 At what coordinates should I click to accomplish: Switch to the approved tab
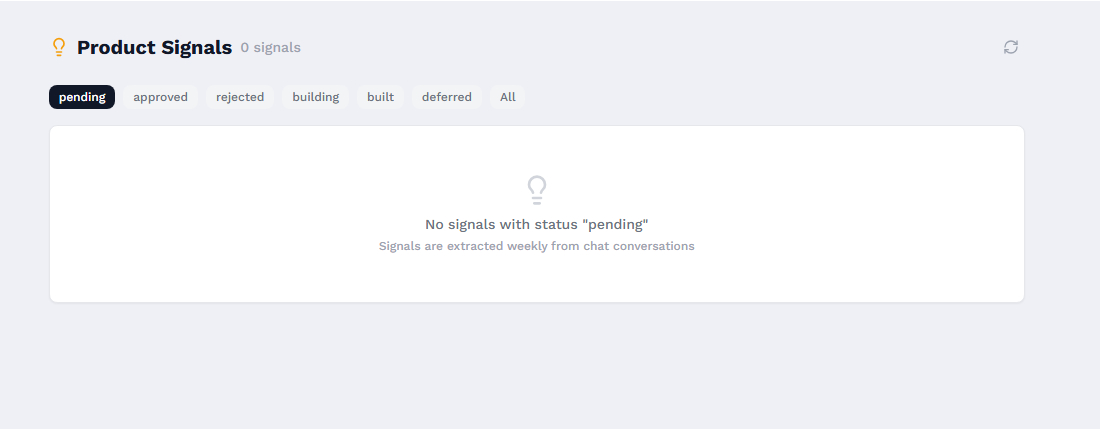(x=160, y=97)
